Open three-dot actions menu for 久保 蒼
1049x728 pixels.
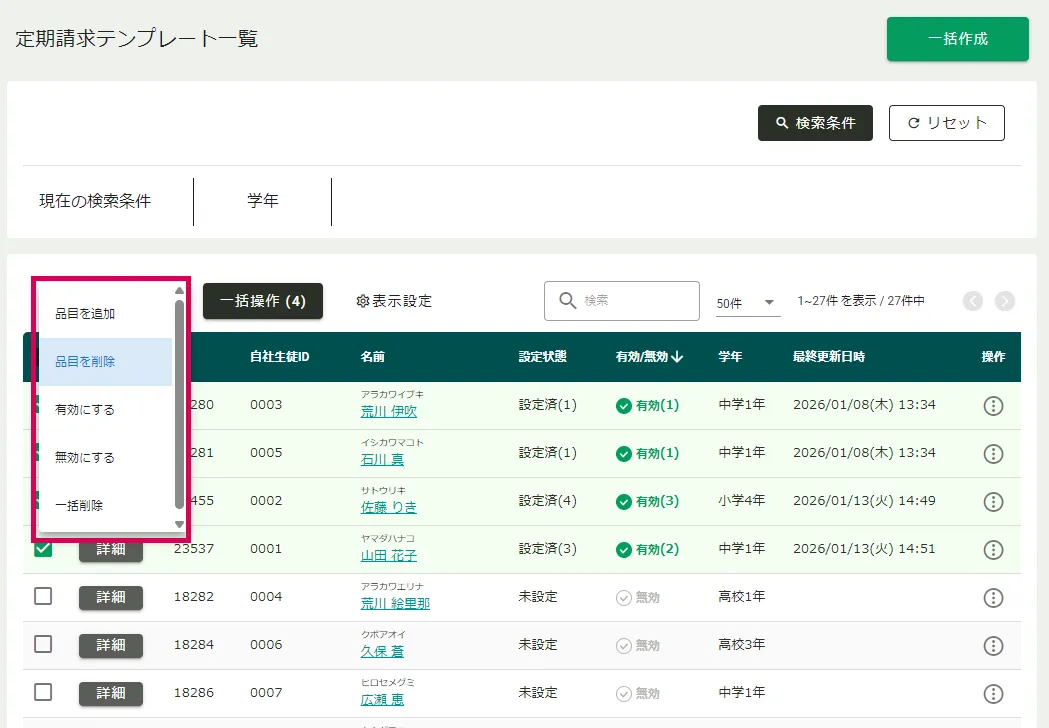993,646
